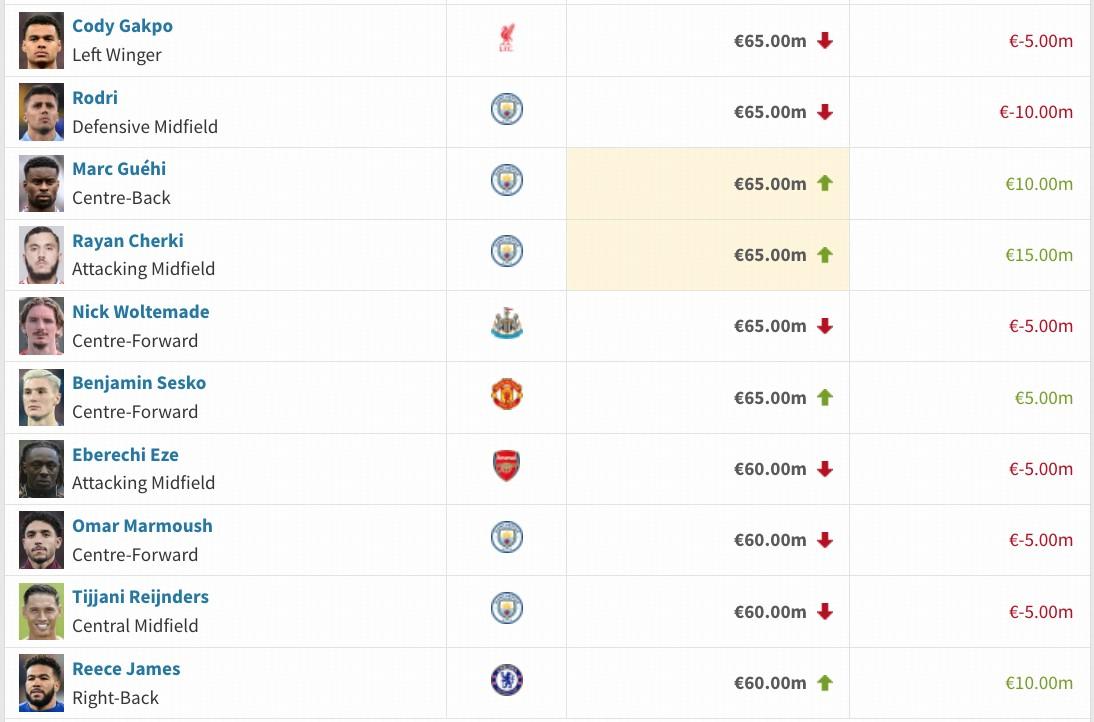Click Manchester City crest beside Omar Marmoush

[506, 539]
